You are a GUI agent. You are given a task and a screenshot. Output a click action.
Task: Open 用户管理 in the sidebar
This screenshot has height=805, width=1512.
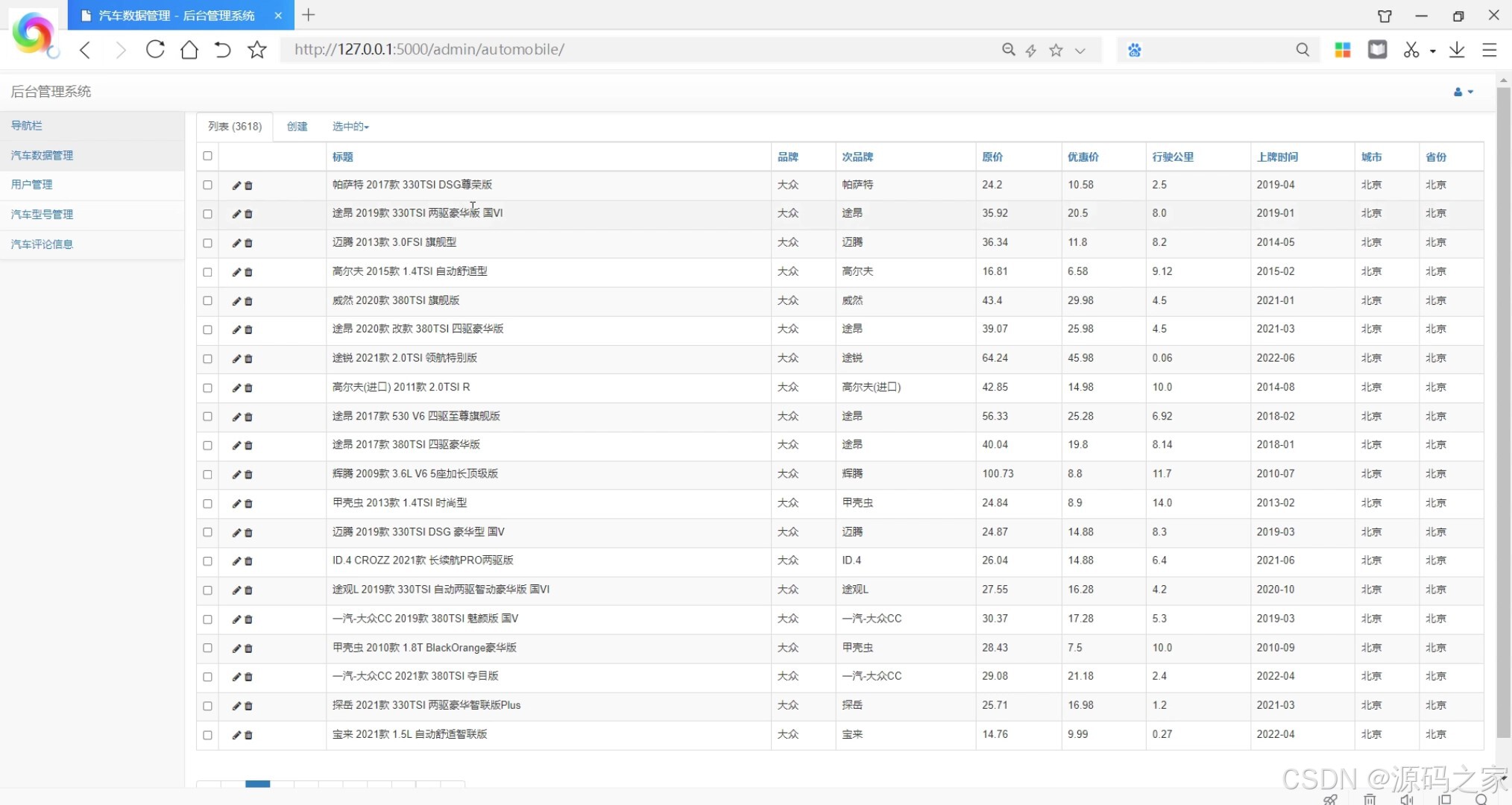pos(31,185)
